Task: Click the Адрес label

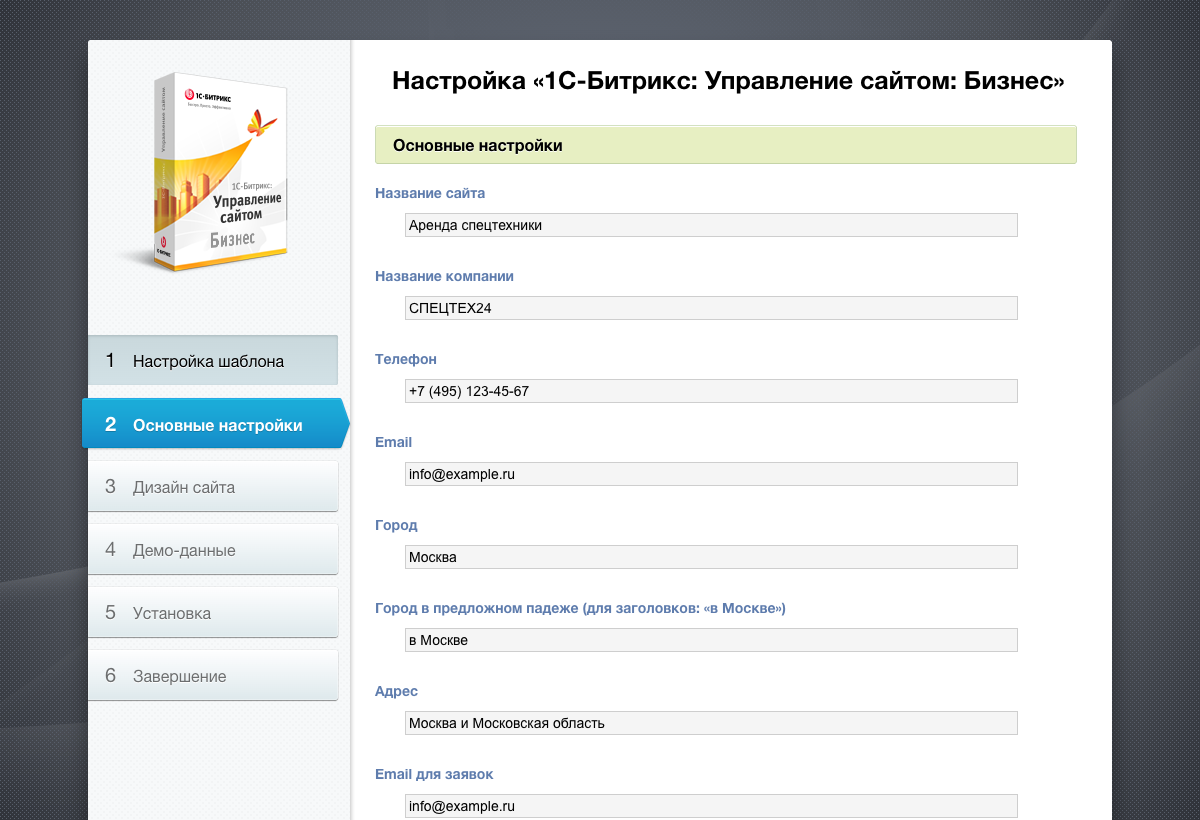Action: click(x=396, y=691)
